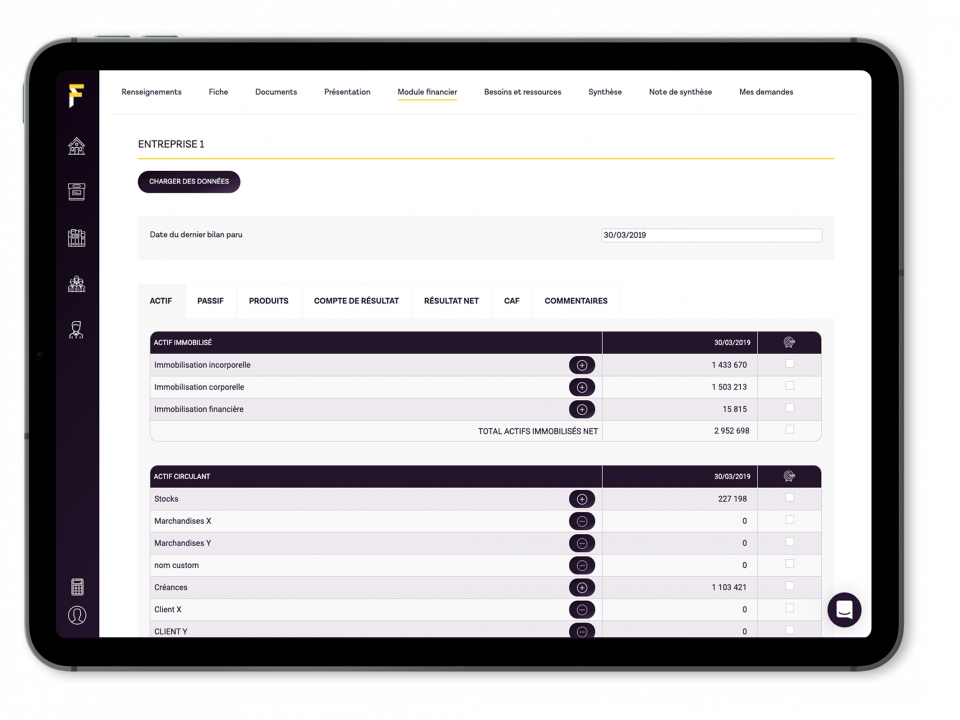Click the date du dernier bilan field
The width and height of the screenshot is (960, 720).
click(x=711, y=236)
